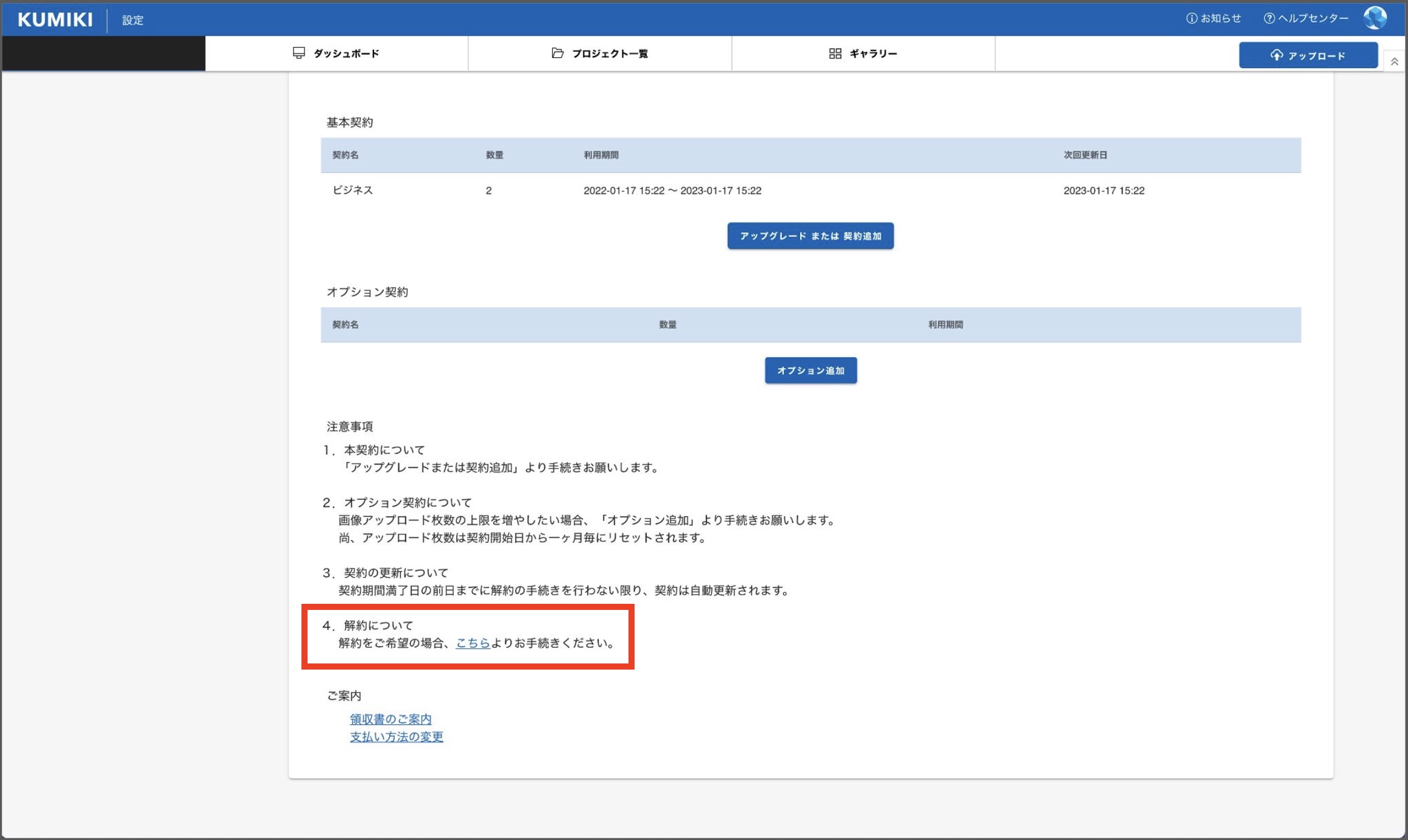The image size is (1408, 840).
Task: Click the ヘルプセンター question mark icon
Action: (x=1269, y=18)
